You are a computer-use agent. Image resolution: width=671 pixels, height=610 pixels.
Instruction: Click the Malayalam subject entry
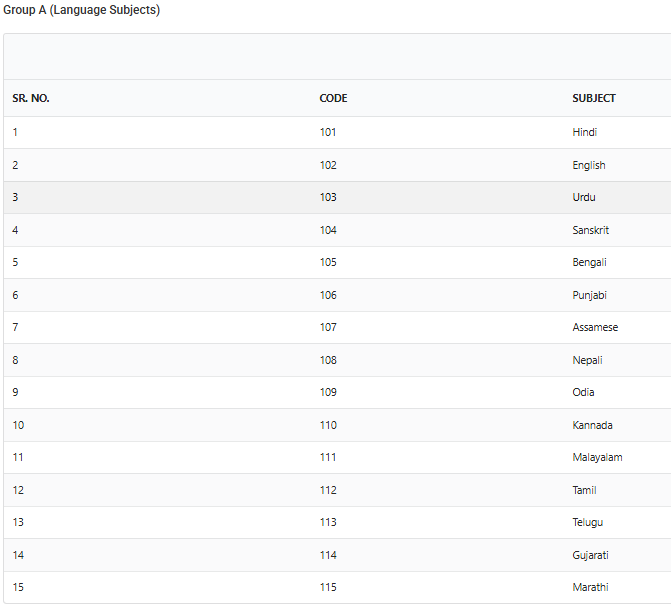(x=597, y=458)
